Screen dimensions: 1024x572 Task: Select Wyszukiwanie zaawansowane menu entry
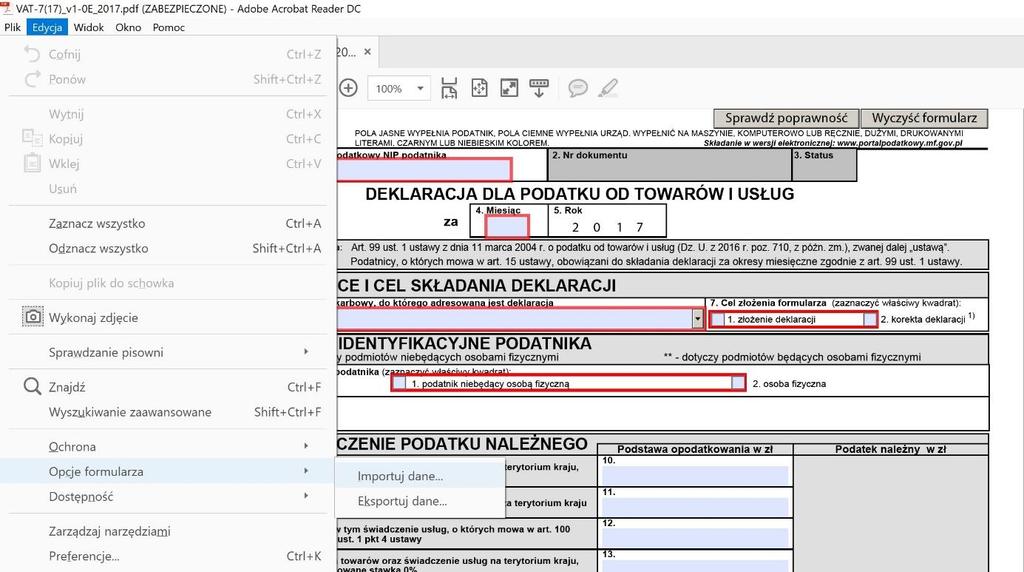coord(167,411)
